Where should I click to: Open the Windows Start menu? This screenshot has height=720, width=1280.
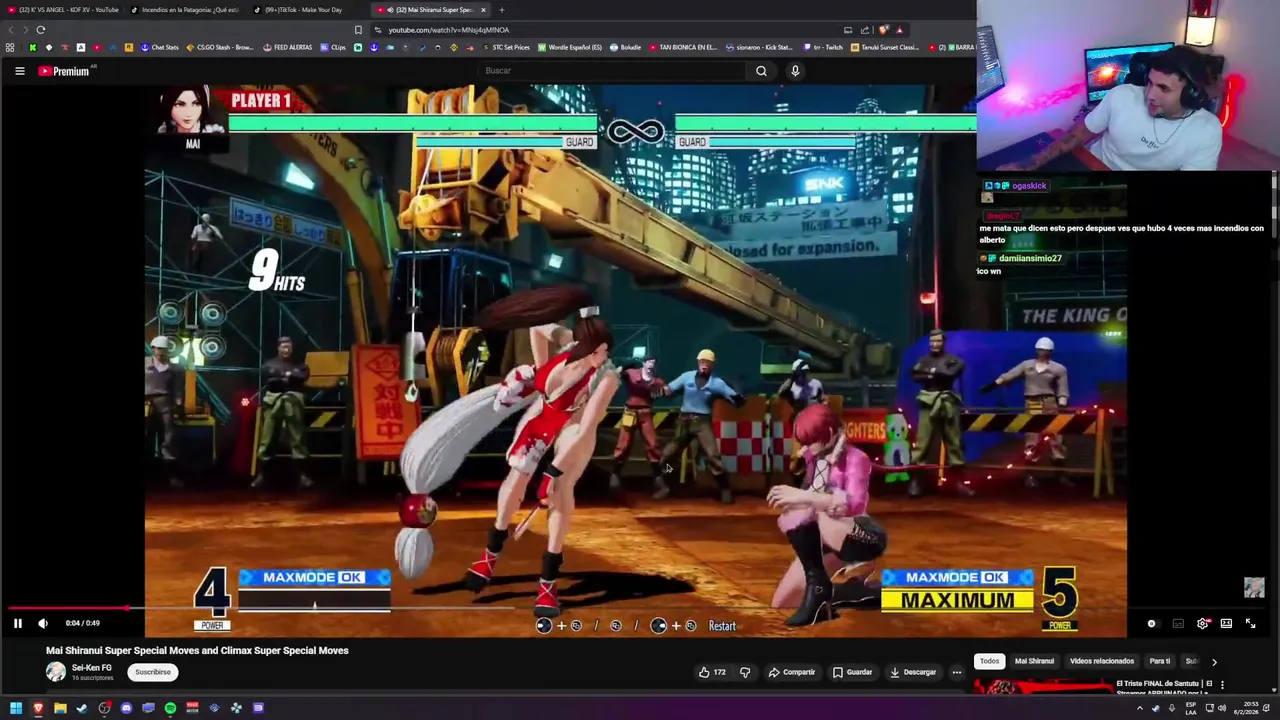tap(16, 708)
